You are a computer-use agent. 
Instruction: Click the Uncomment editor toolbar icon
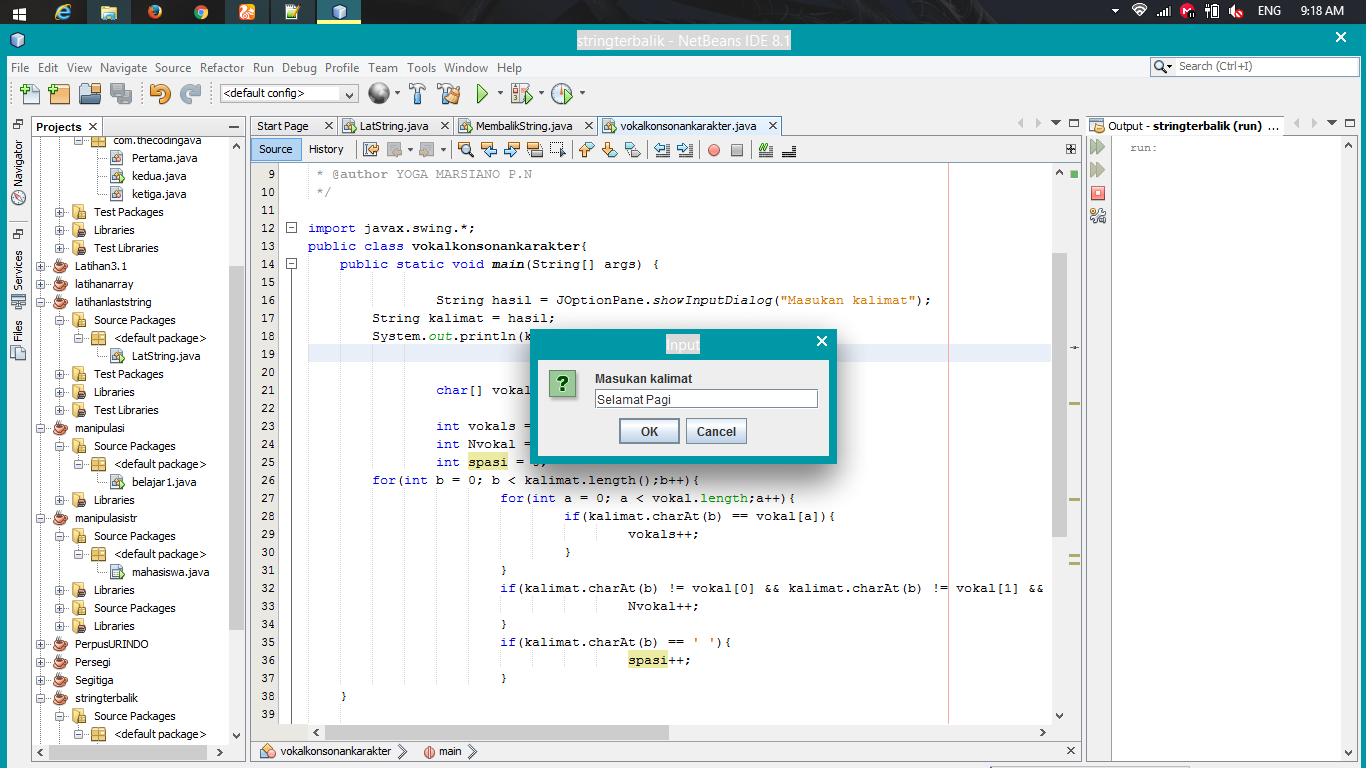point(789,150)
